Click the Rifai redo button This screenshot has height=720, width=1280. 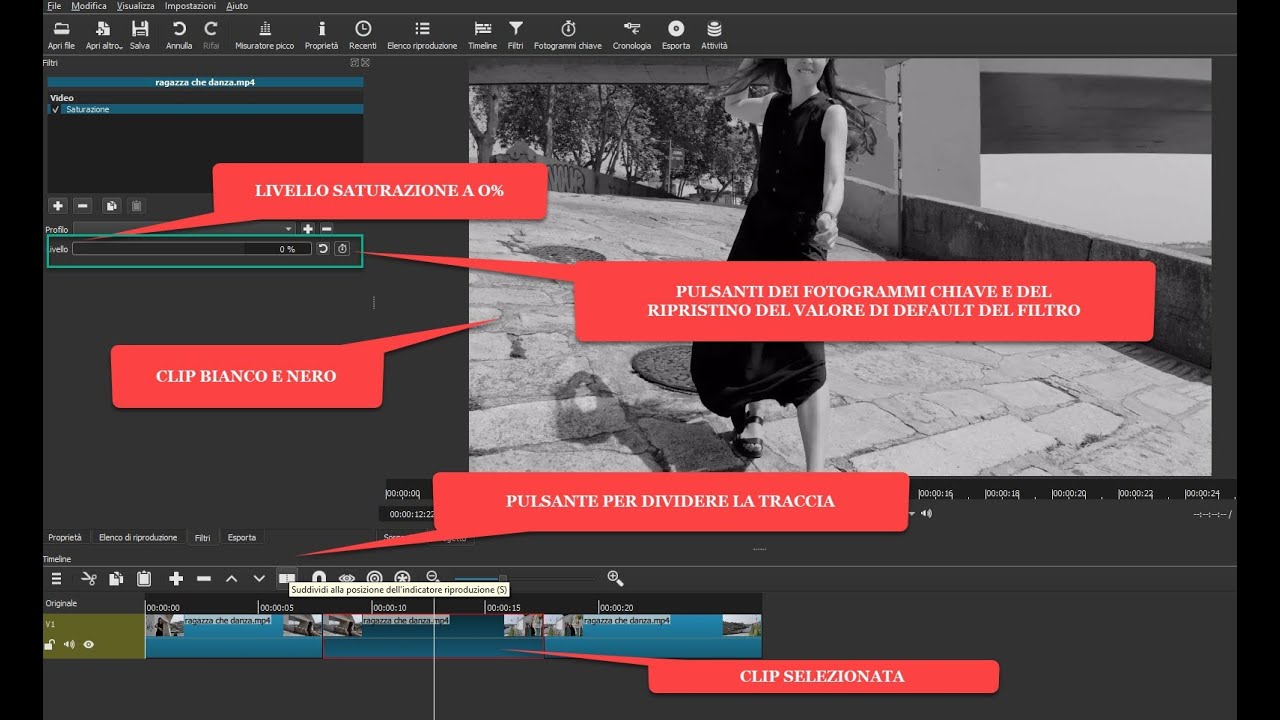coord(211,35)
